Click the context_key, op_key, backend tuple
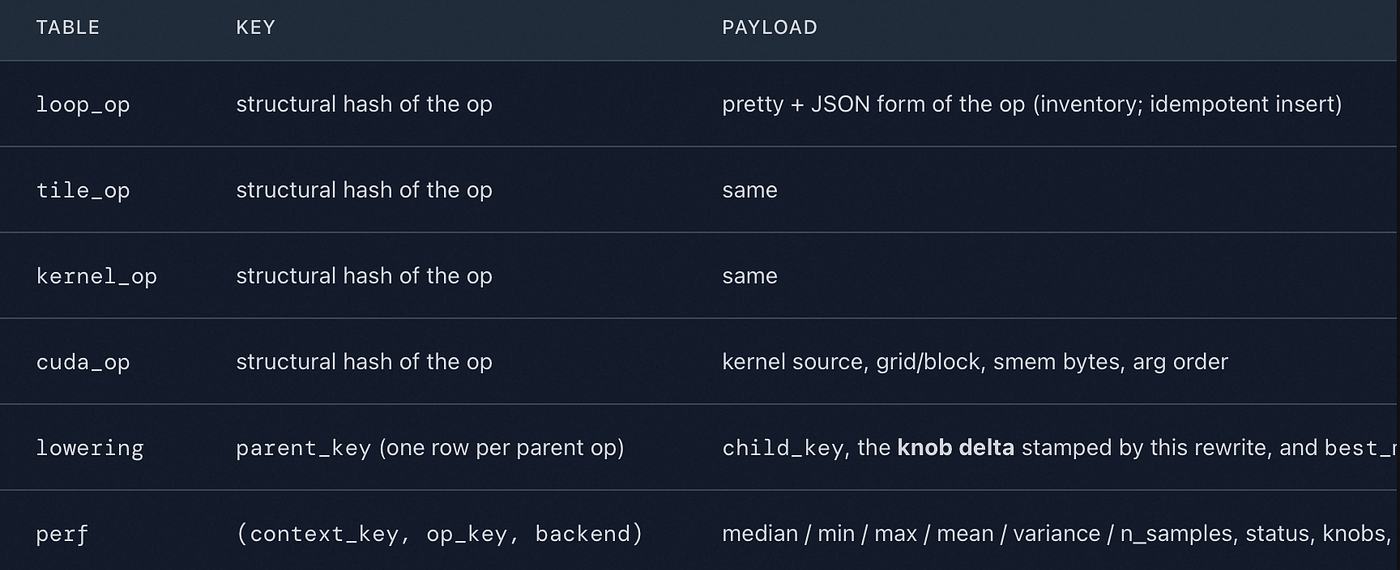The height and width of the screenshot is (570, 1400). (x=440, y=534)
